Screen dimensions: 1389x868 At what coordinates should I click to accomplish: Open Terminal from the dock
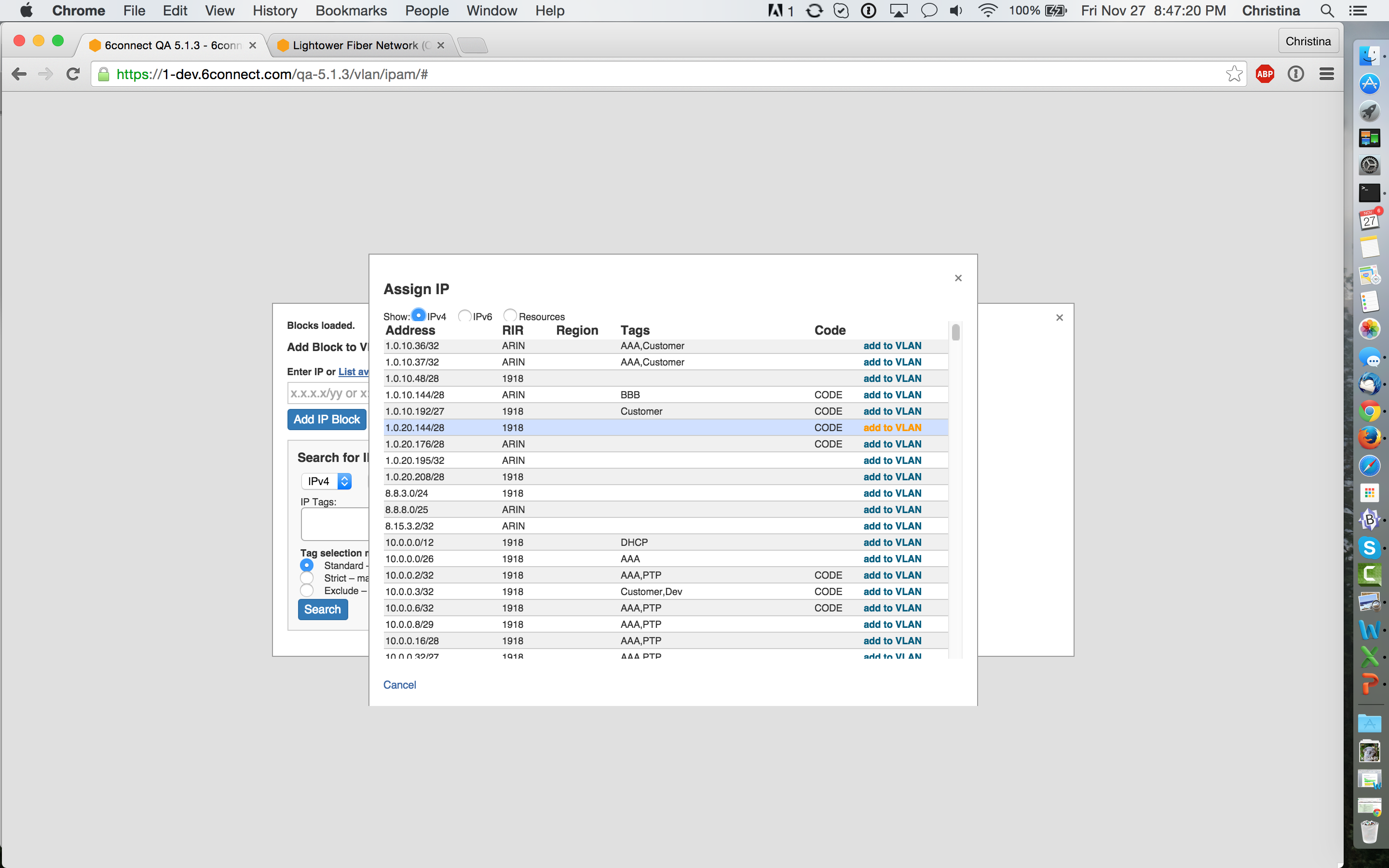tap(1370, 193)
